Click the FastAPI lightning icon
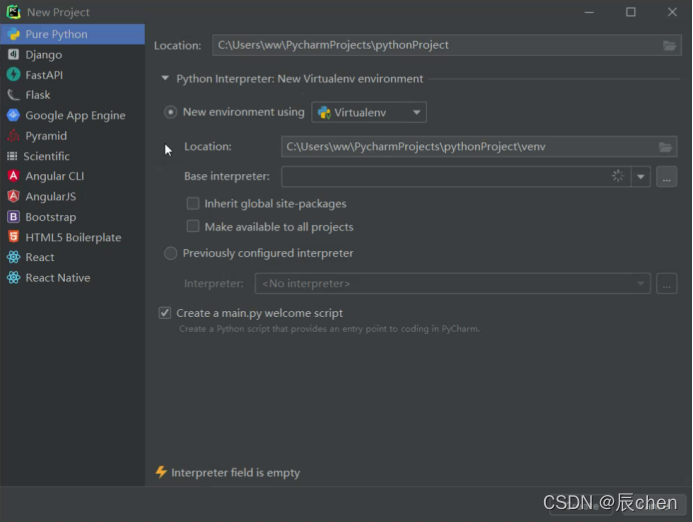The image size is (693, 522). [13, 75]
